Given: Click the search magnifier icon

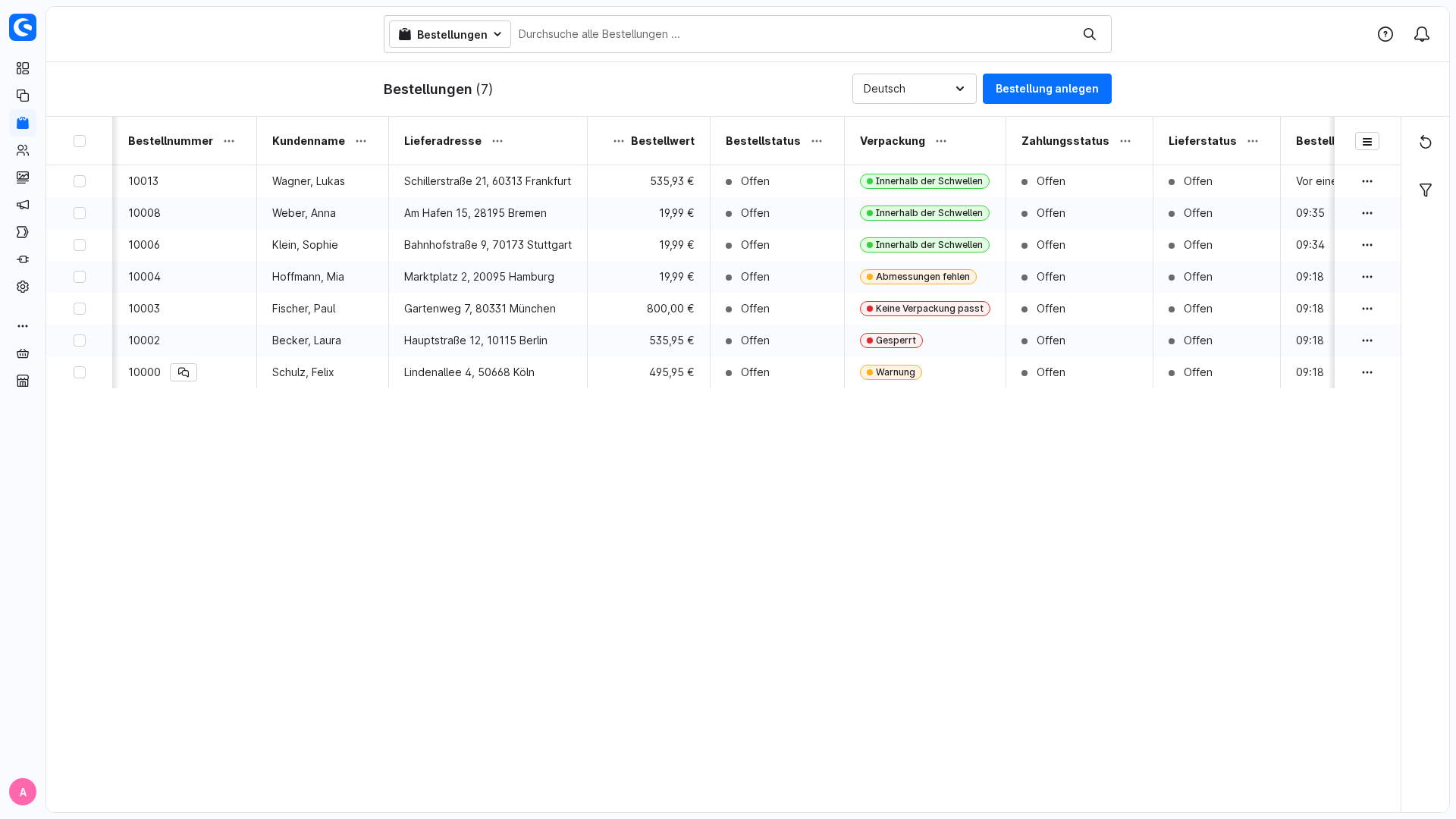Looking at the screenshot, I should [x=1090, y=34].
